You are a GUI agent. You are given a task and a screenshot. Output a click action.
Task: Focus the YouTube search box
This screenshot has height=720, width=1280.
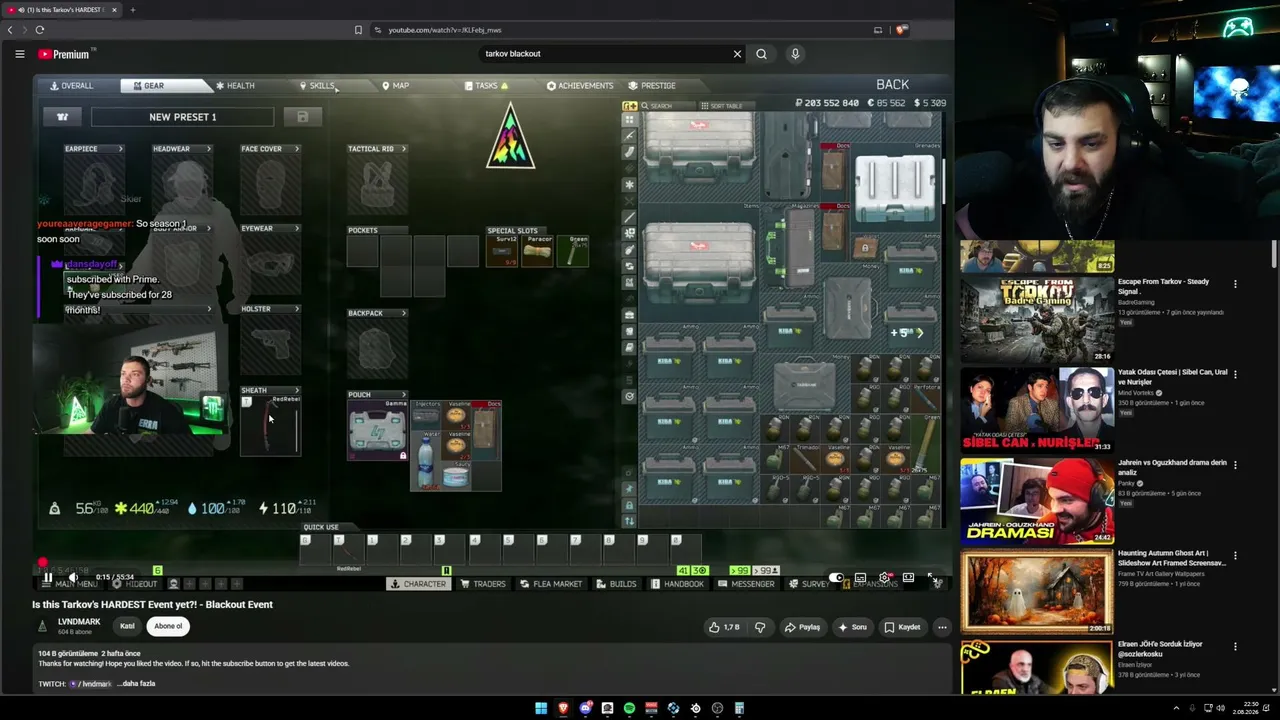604,54
